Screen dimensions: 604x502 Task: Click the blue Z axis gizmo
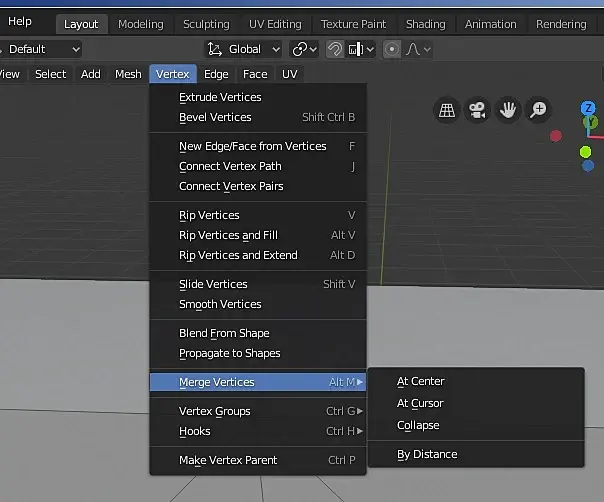pyautogui.click(x=589, y=108)
